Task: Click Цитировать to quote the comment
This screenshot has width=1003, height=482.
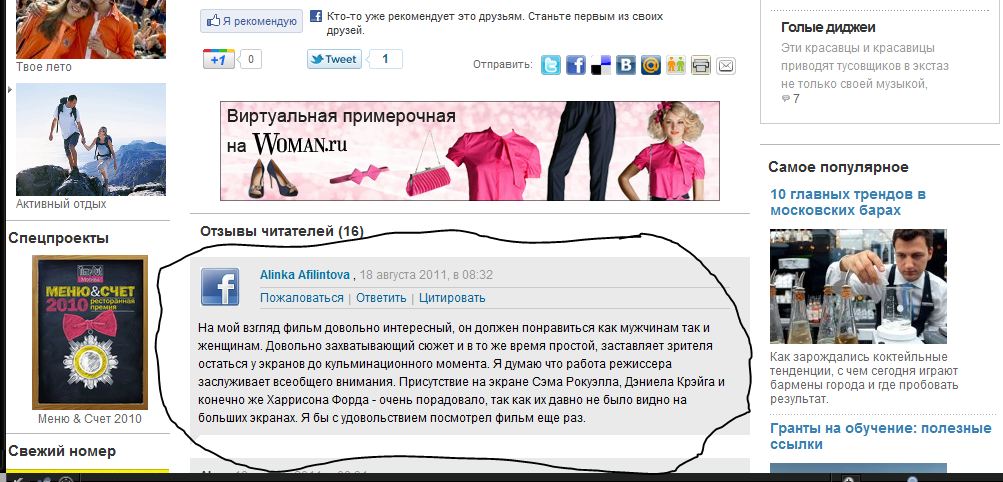Action: (452, 298)
